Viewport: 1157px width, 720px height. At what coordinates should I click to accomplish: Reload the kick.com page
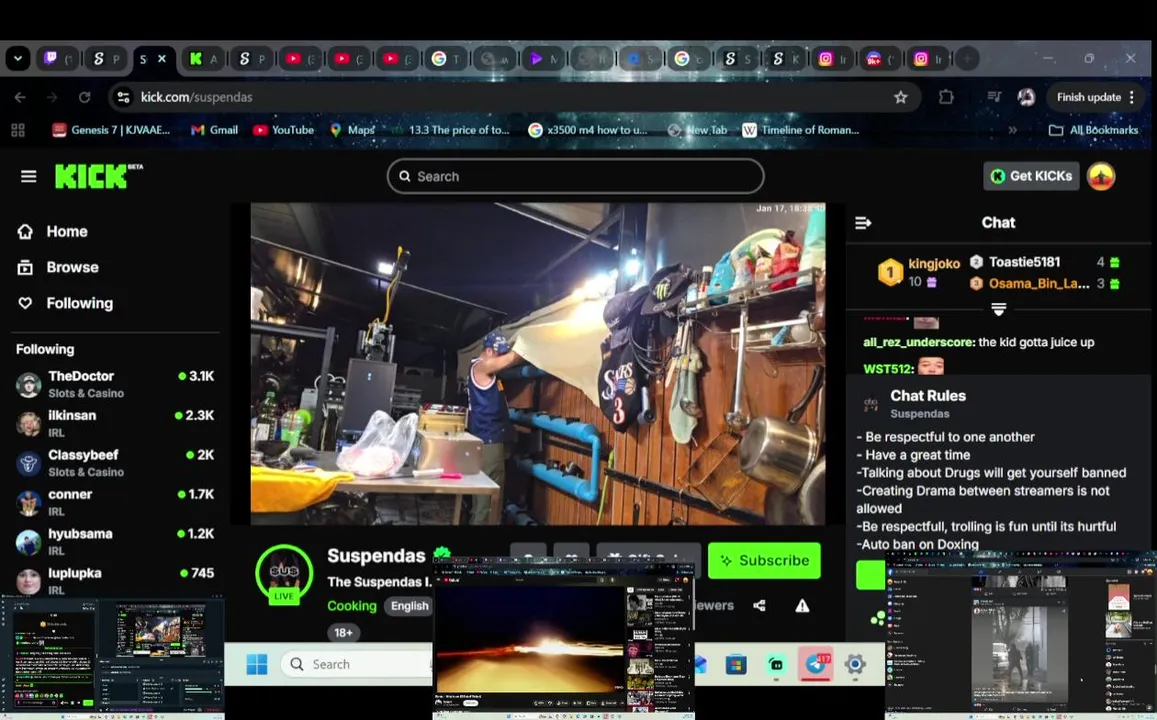[85, 97]
